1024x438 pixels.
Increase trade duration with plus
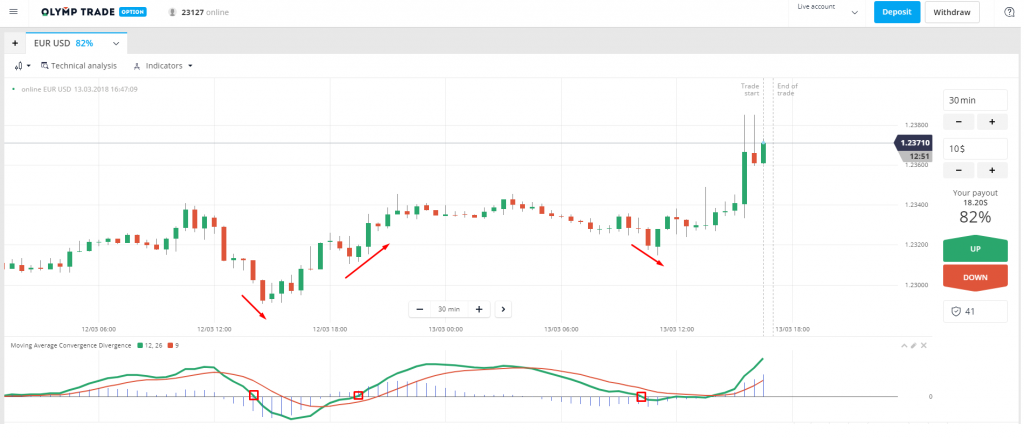991,121
